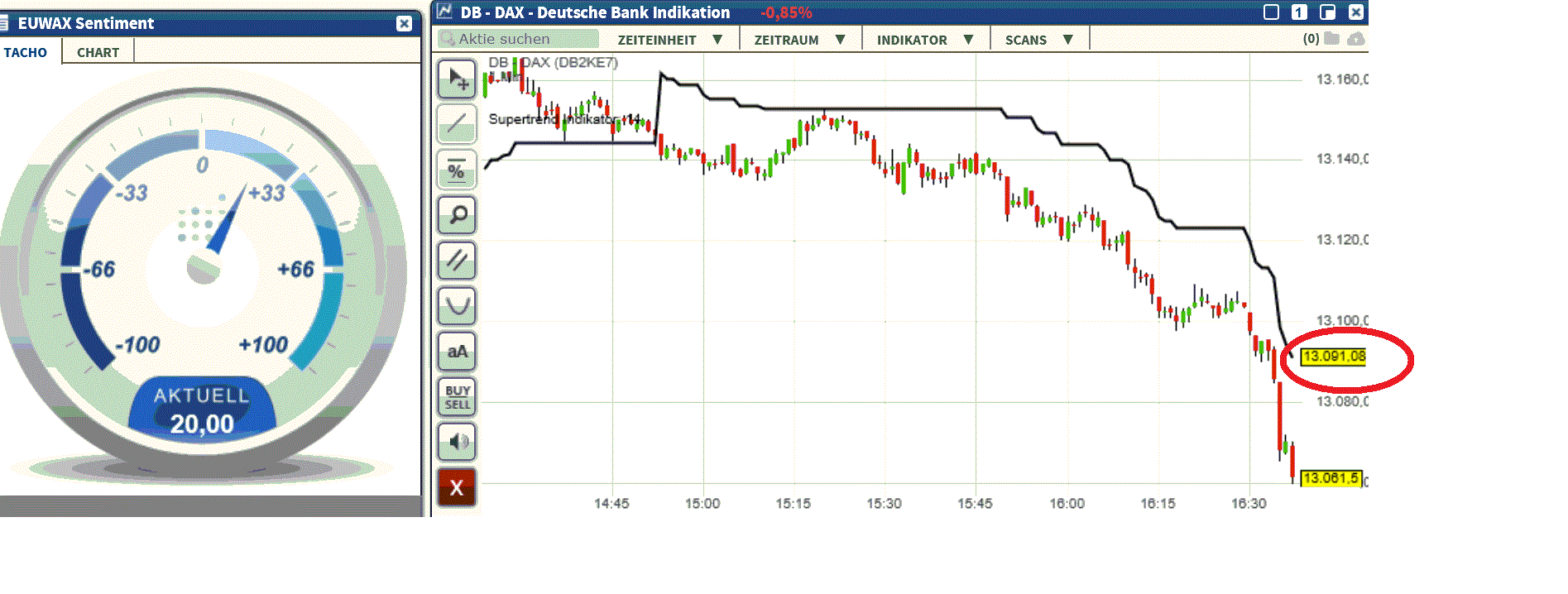
Task: Close the EUWAX Sentiment panel
Action: 404,23
